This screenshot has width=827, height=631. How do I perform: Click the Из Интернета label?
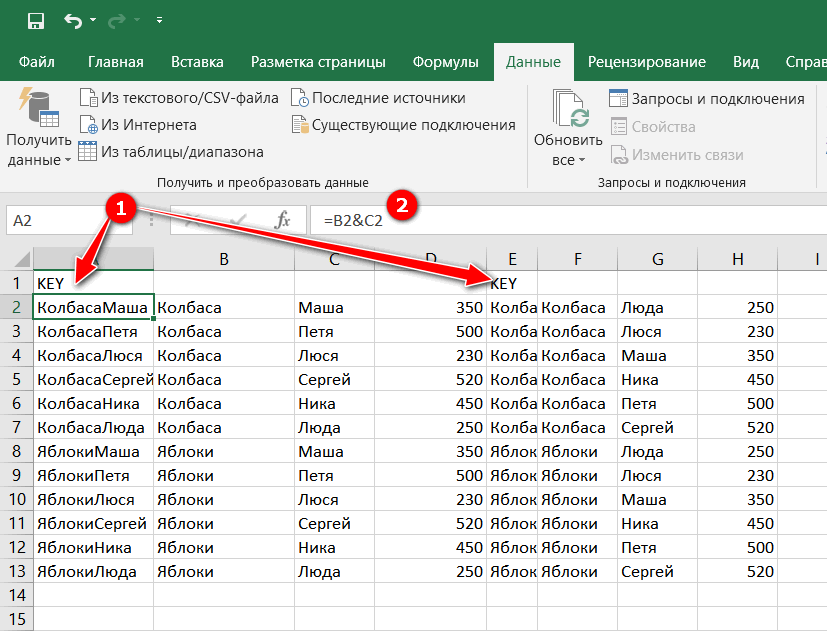pos(149,125)
